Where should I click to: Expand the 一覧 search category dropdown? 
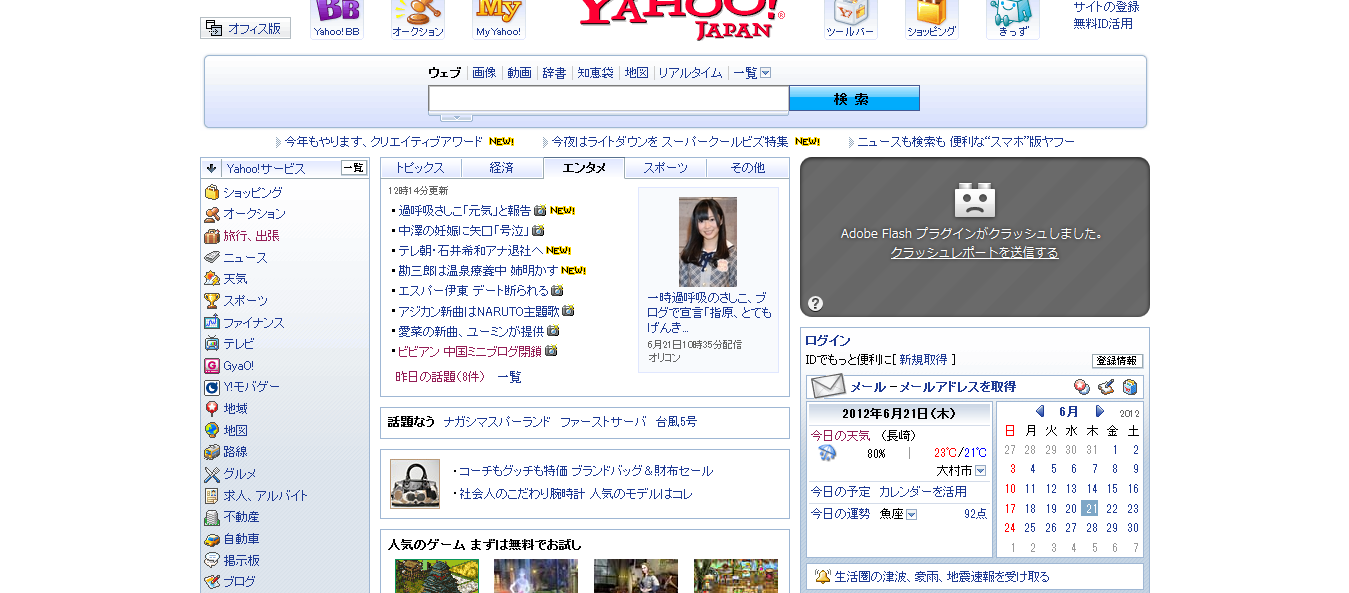(765, 73)
